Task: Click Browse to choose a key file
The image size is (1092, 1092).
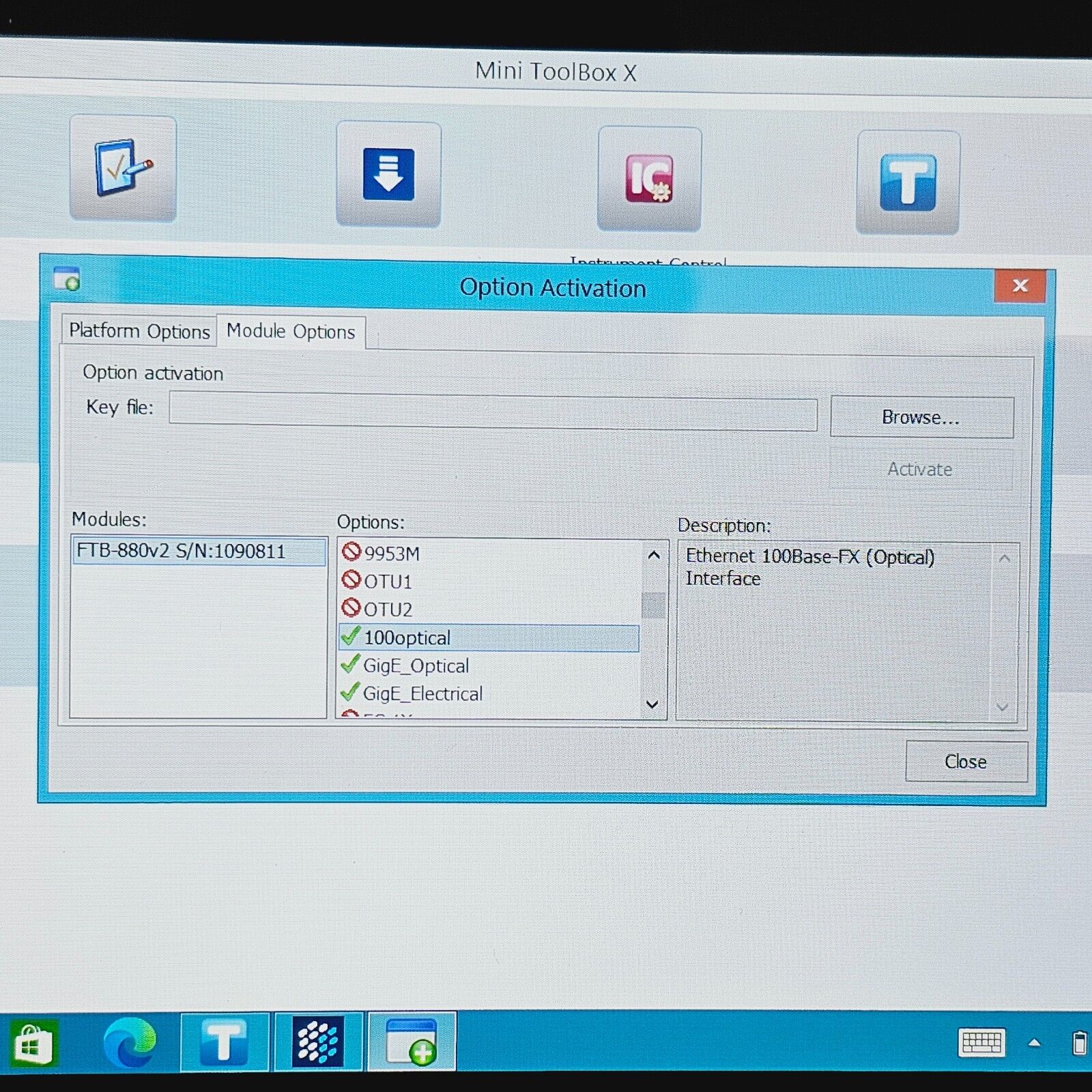Action: pyautogui.click(x=921, y=418)
